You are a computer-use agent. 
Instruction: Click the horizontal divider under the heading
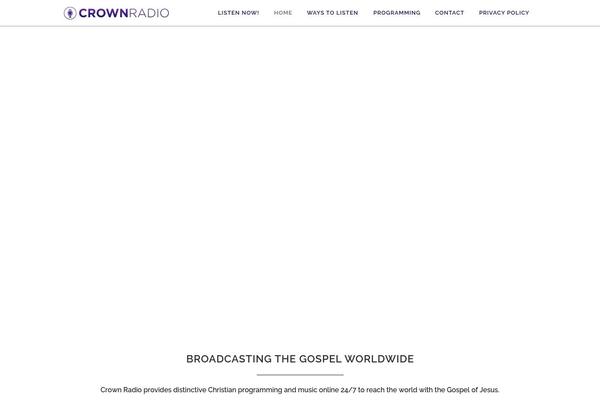coord(300,374)
